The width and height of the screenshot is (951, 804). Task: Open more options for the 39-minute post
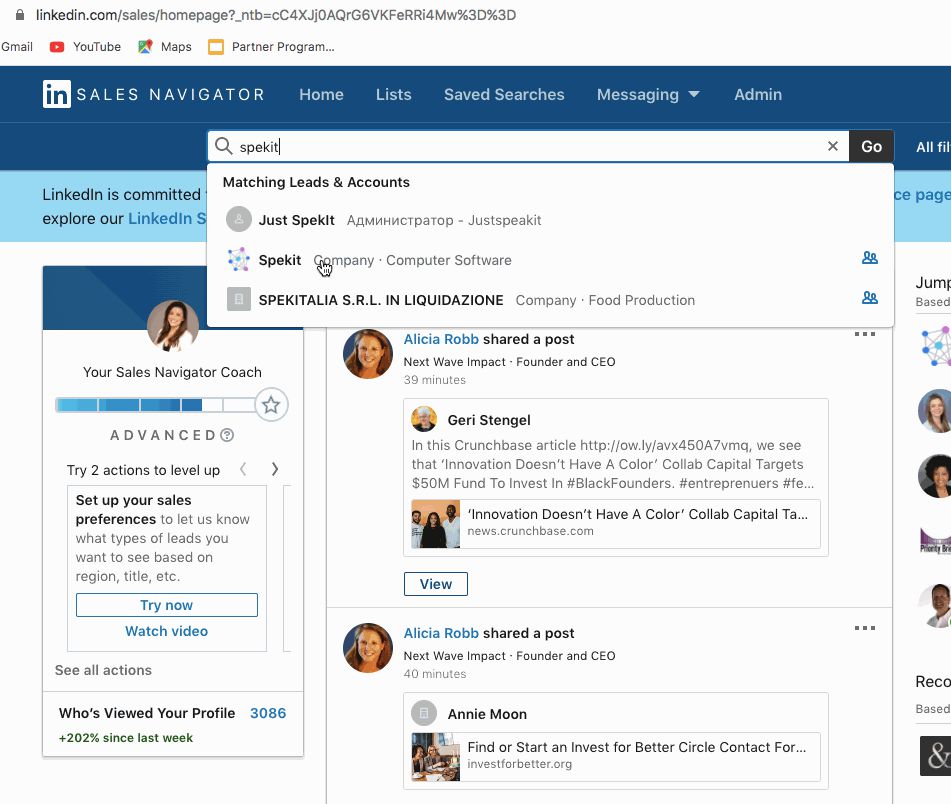pyautogui.click(x=864, y=333)
